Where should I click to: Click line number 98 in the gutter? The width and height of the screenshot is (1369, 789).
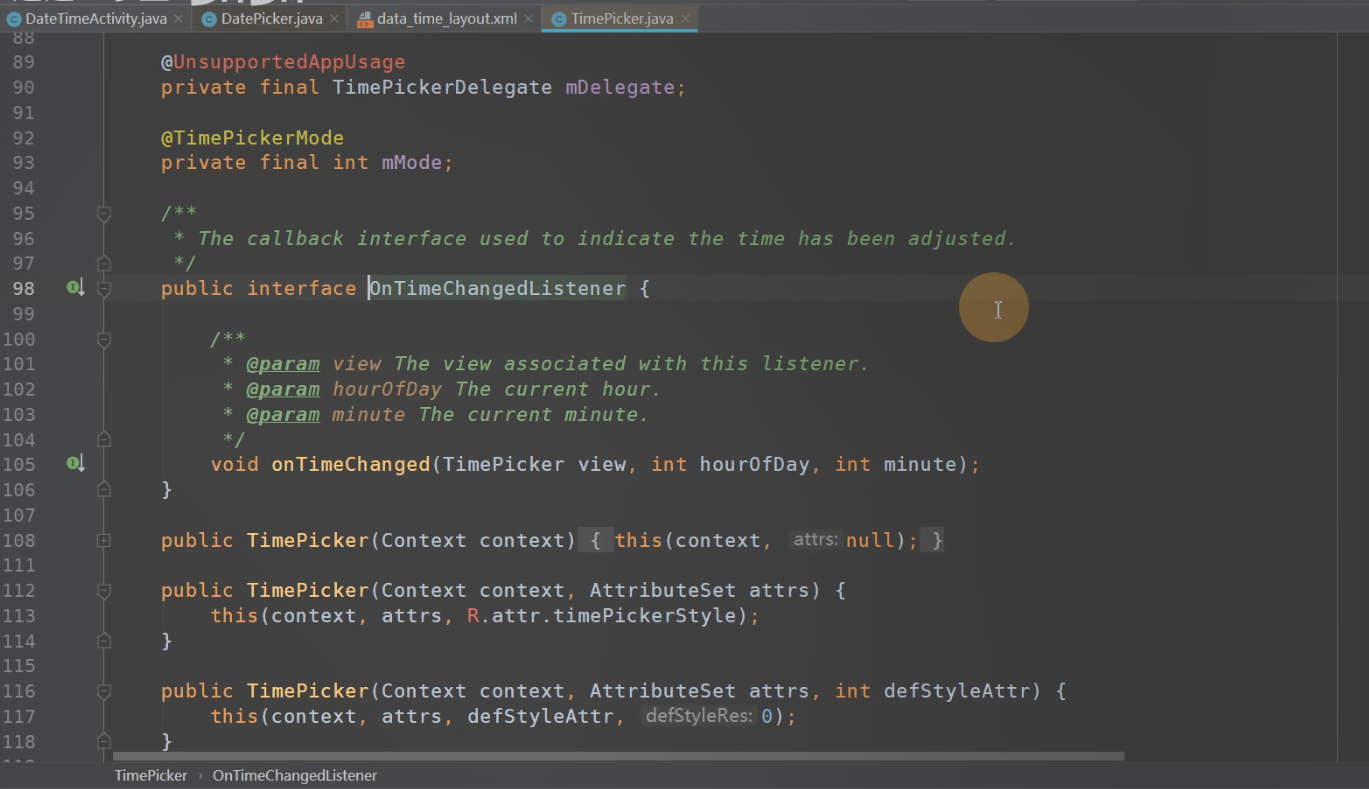(23, 288)
